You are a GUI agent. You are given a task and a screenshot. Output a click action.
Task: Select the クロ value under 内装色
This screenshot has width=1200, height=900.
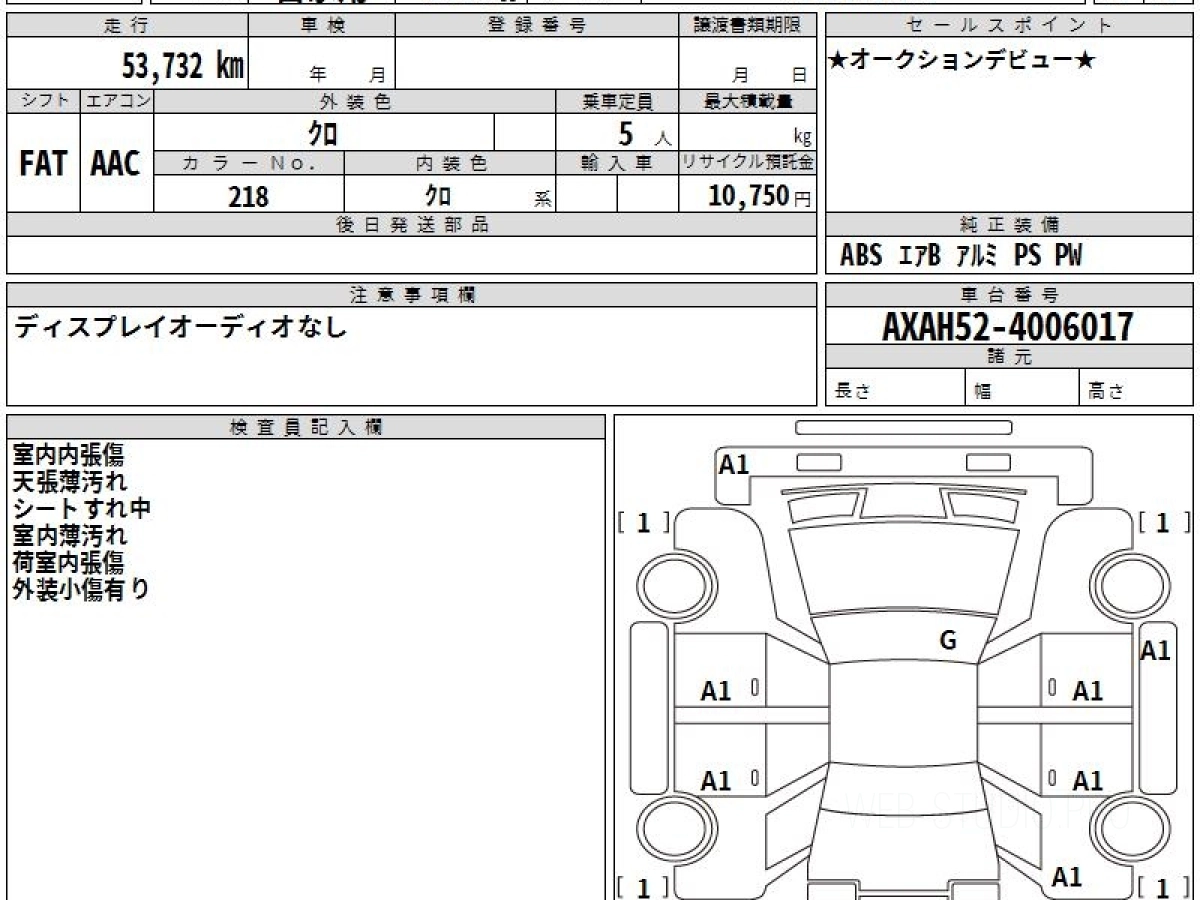(437, 195)
